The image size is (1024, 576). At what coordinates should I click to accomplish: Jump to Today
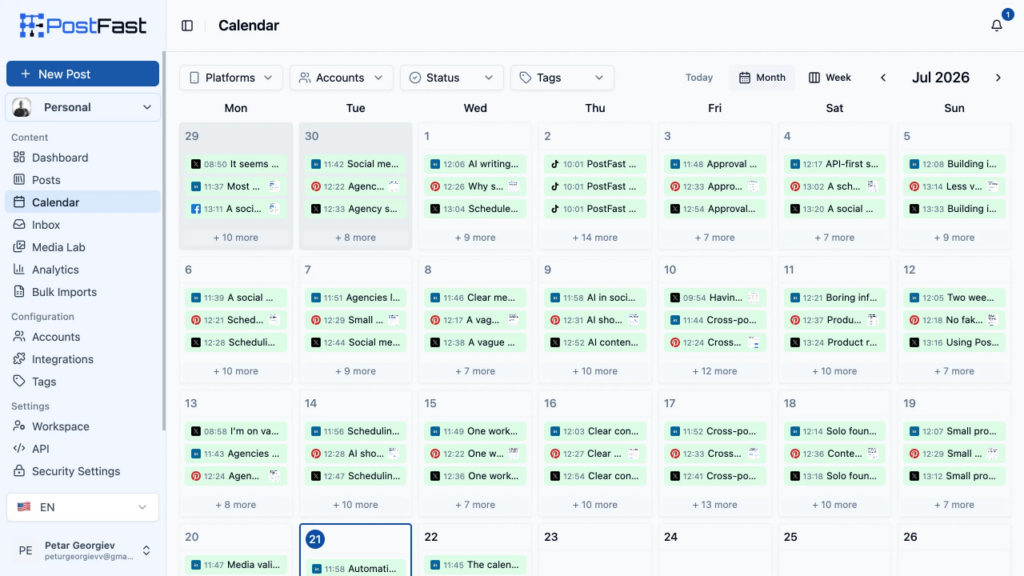699,78
